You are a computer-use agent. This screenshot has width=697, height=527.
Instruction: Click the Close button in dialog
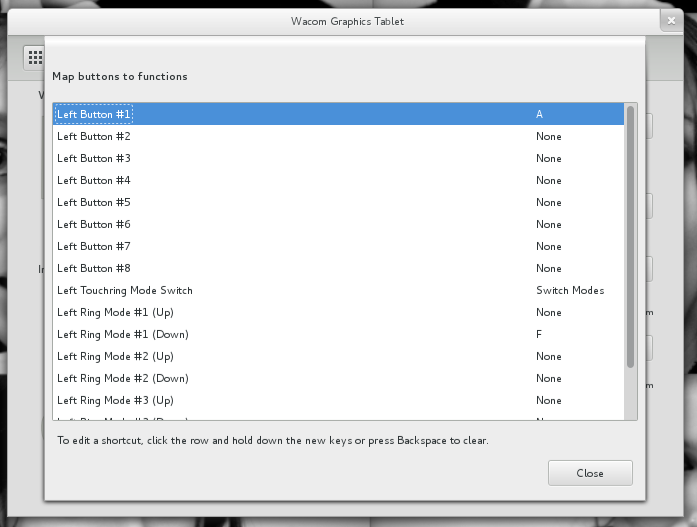(590, 473)
